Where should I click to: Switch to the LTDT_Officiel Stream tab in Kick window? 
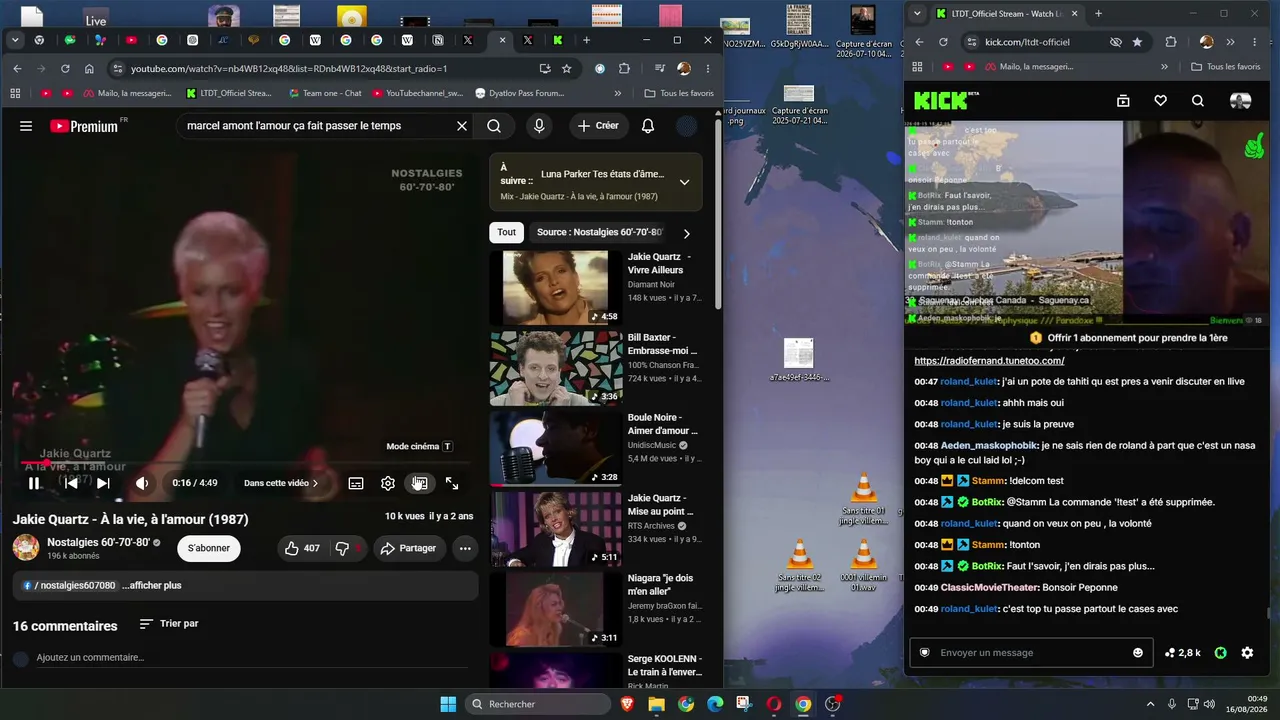[1006, 14]
